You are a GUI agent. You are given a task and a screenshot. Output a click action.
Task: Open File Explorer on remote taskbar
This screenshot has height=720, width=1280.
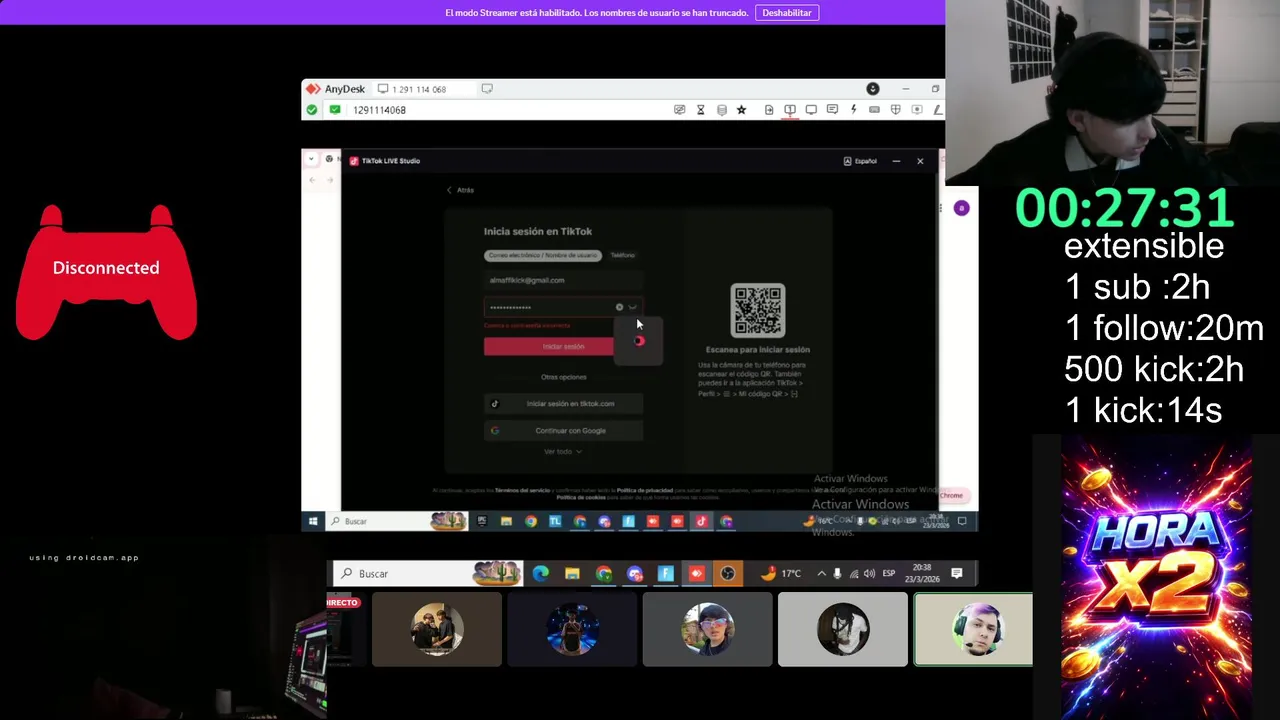506,521
